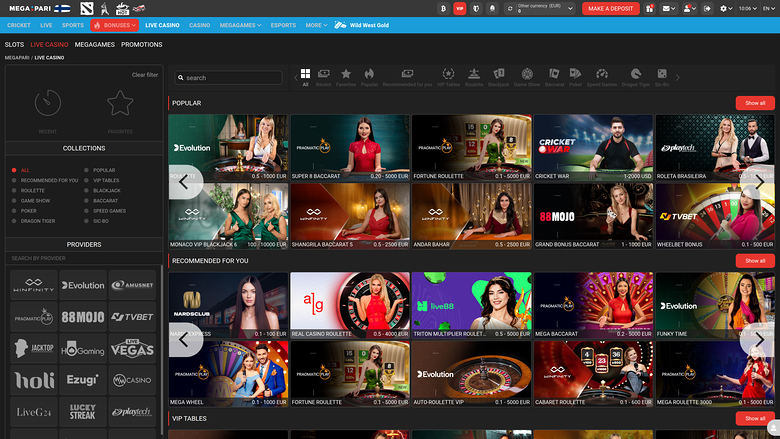This screenshot has height=439, width=780.
Task: Open ESPORTS in the nav bar
Action: (283, 25)
